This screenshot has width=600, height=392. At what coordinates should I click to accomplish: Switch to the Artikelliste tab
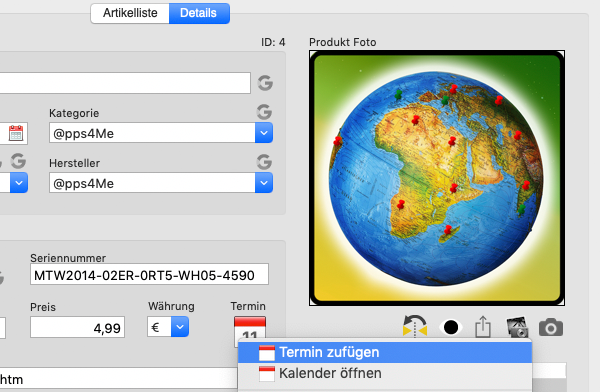point(130,13)
